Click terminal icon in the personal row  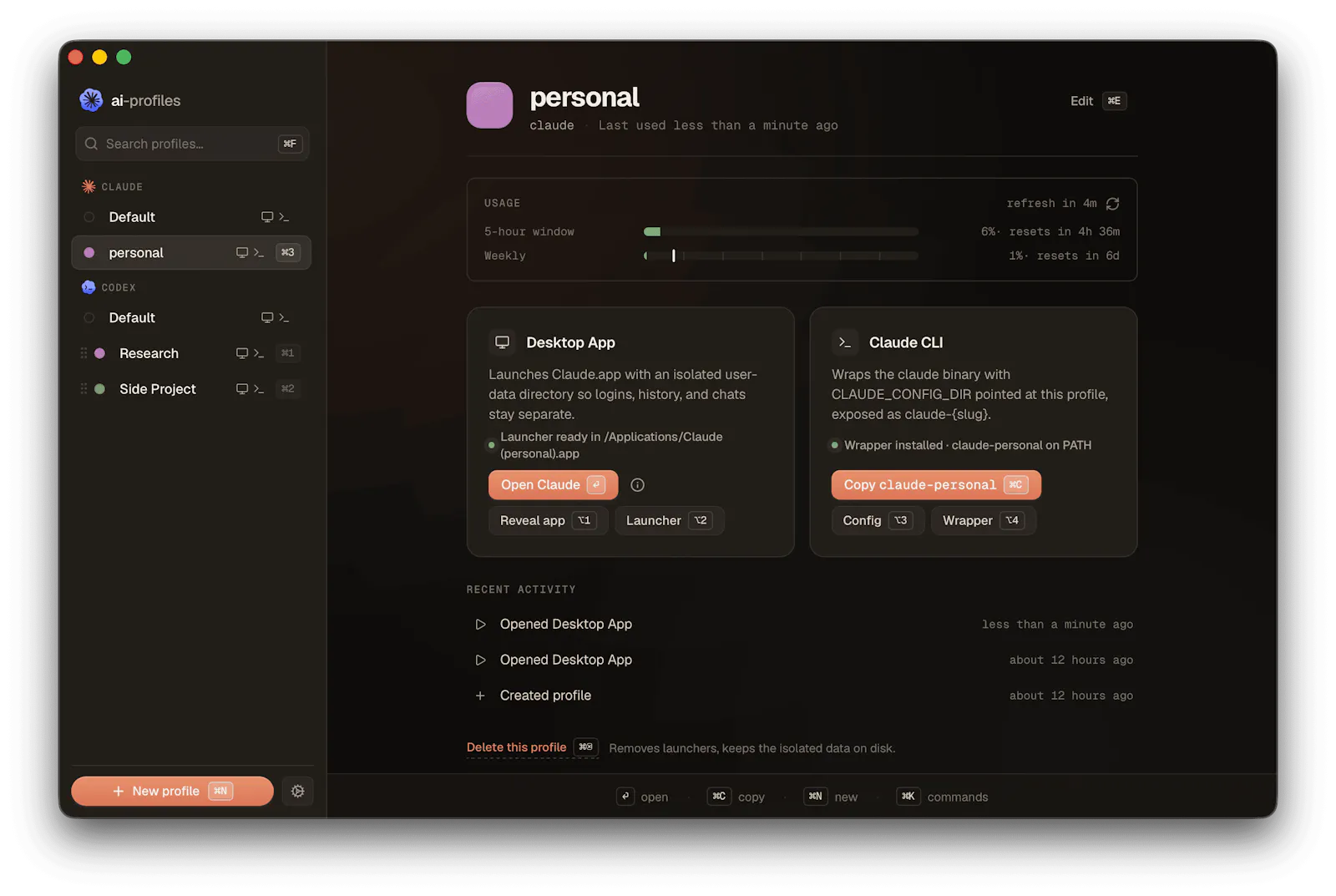259,252
